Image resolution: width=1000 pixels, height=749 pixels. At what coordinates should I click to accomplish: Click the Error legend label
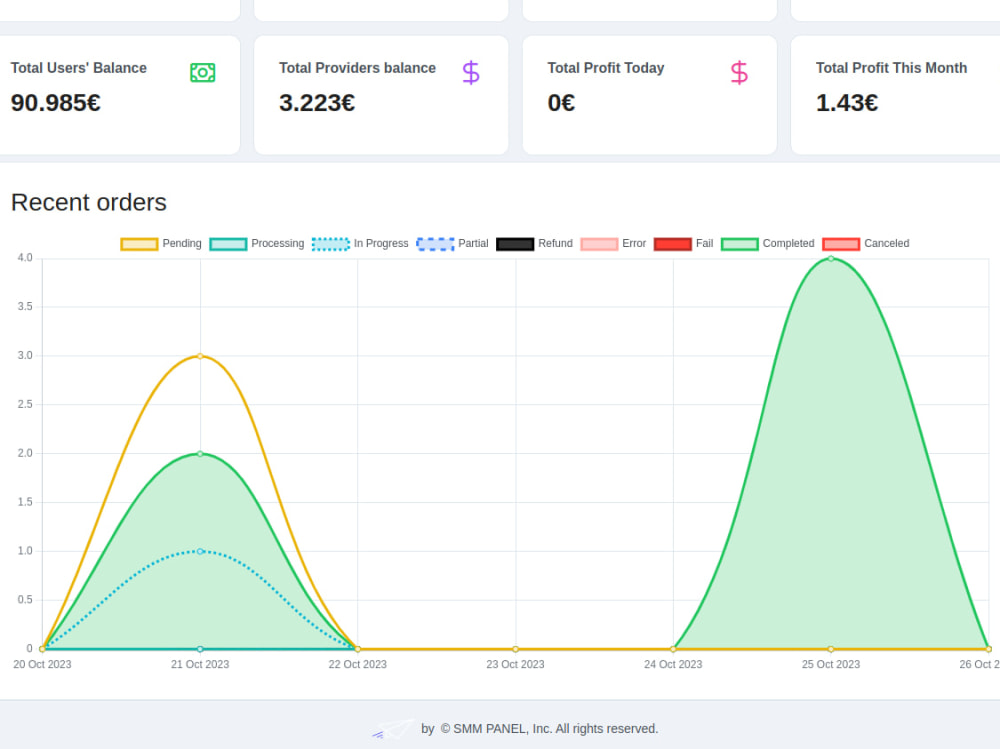[x=634, y=244]
